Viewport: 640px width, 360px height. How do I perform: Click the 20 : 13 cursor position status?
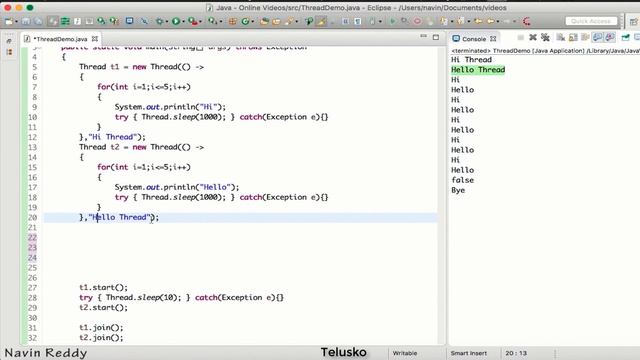[x=516, y=353]
